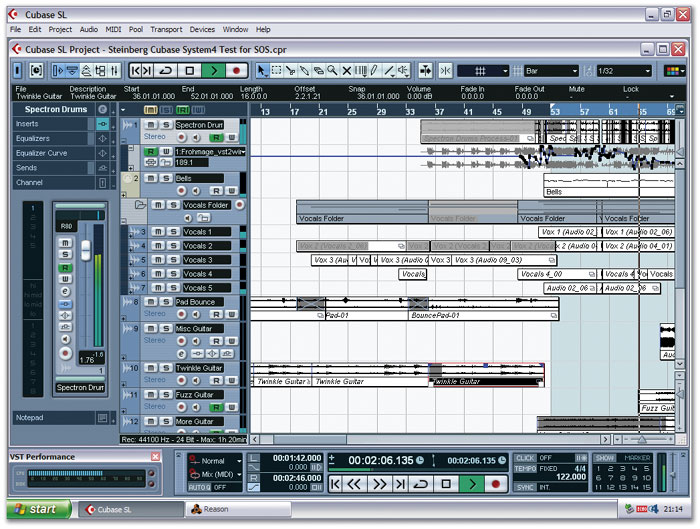700x529 pixels.
Task: Open the Transport menu
Action: point(166,30)
